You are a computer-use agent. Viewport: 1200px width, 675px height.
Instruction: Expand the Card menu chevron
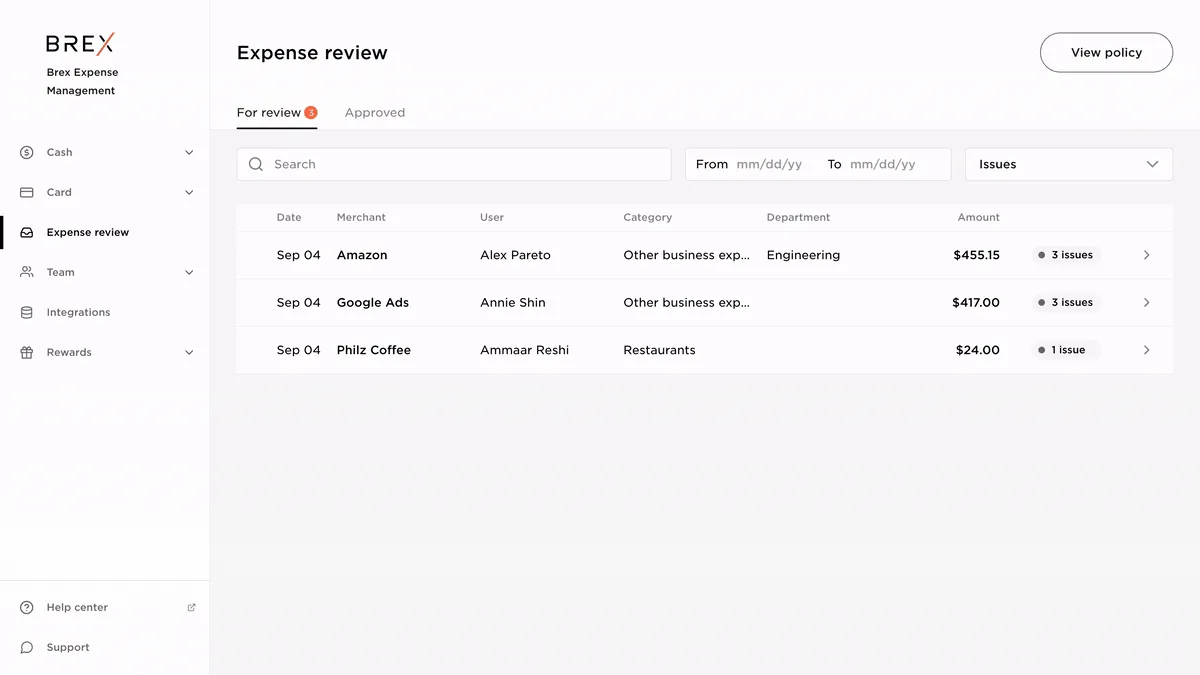tap(189, 192)
